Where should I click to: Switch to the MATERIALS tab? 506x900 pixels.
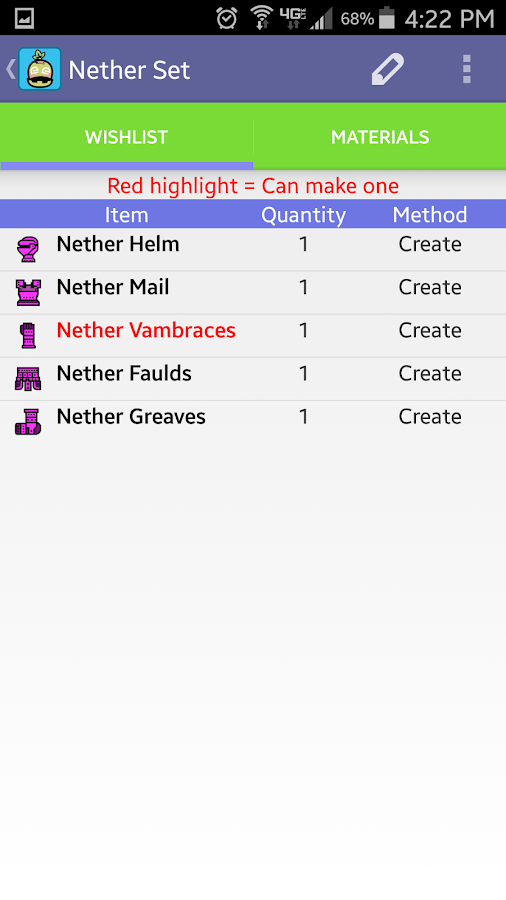pos(380,137)
